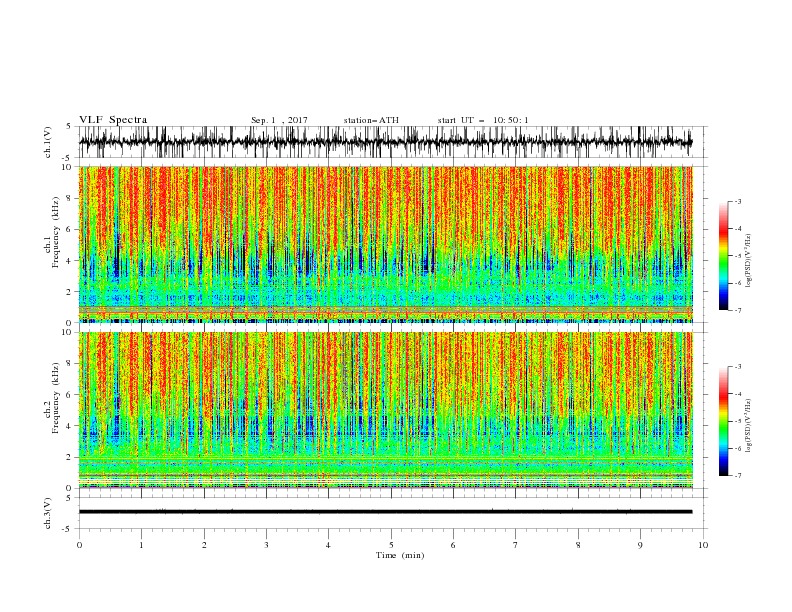
Task: Click the 'Time (min)' axis label
Action: coord(400,555)
